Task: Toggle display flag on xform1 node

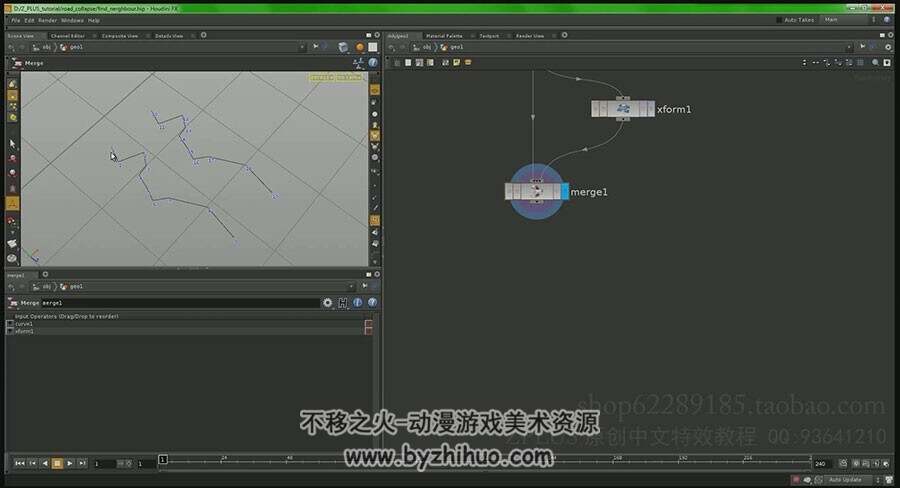Action: (x=650, y=109)
